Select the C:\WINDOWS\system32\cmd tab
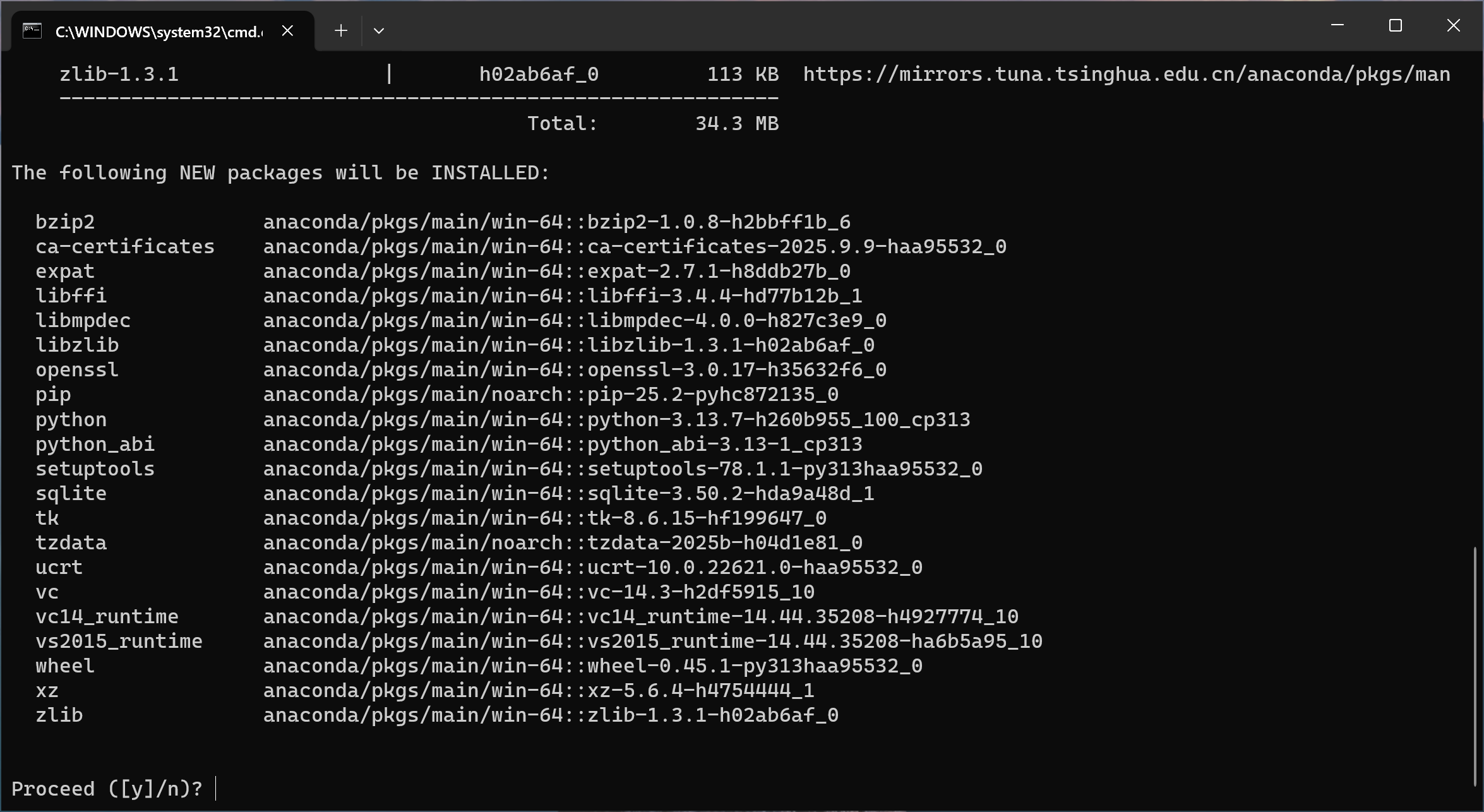This screenshot has height=812, width=1484. point(158,32)
